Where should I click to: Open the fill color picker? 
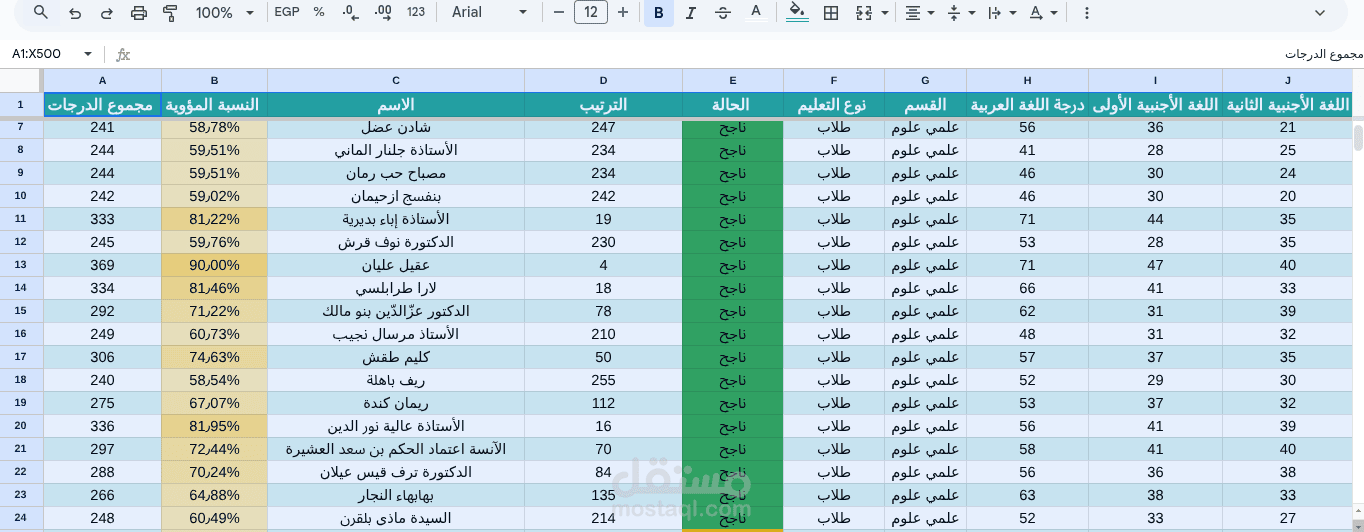point(797,13)
